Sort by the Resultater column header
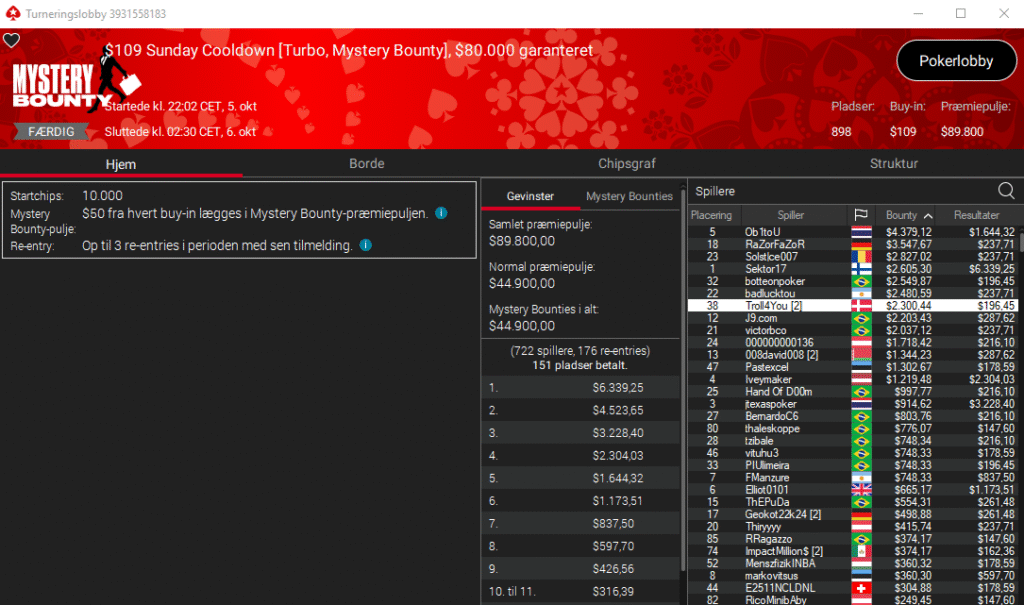The width and height of the screenshot is (1024, 605). [977, 215]
